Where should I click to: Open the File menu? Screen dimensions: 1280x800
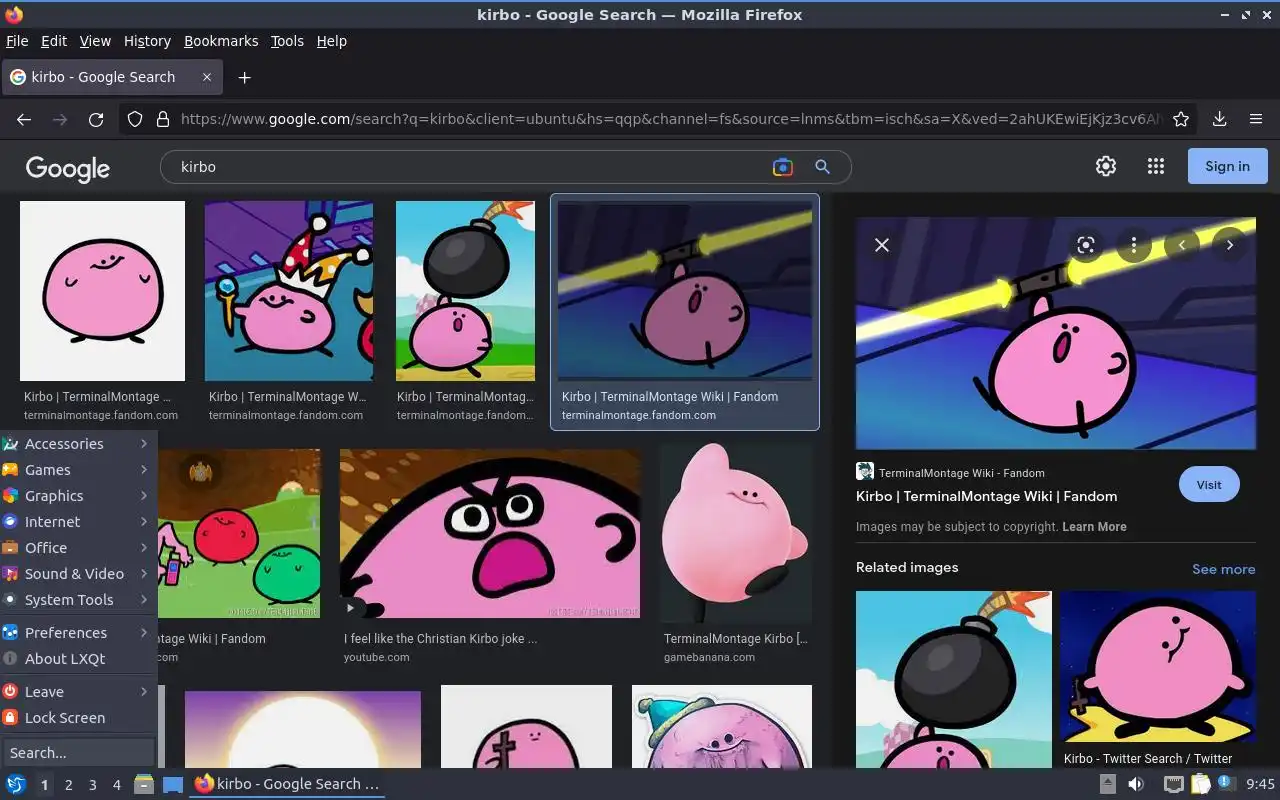pos(17,41)
